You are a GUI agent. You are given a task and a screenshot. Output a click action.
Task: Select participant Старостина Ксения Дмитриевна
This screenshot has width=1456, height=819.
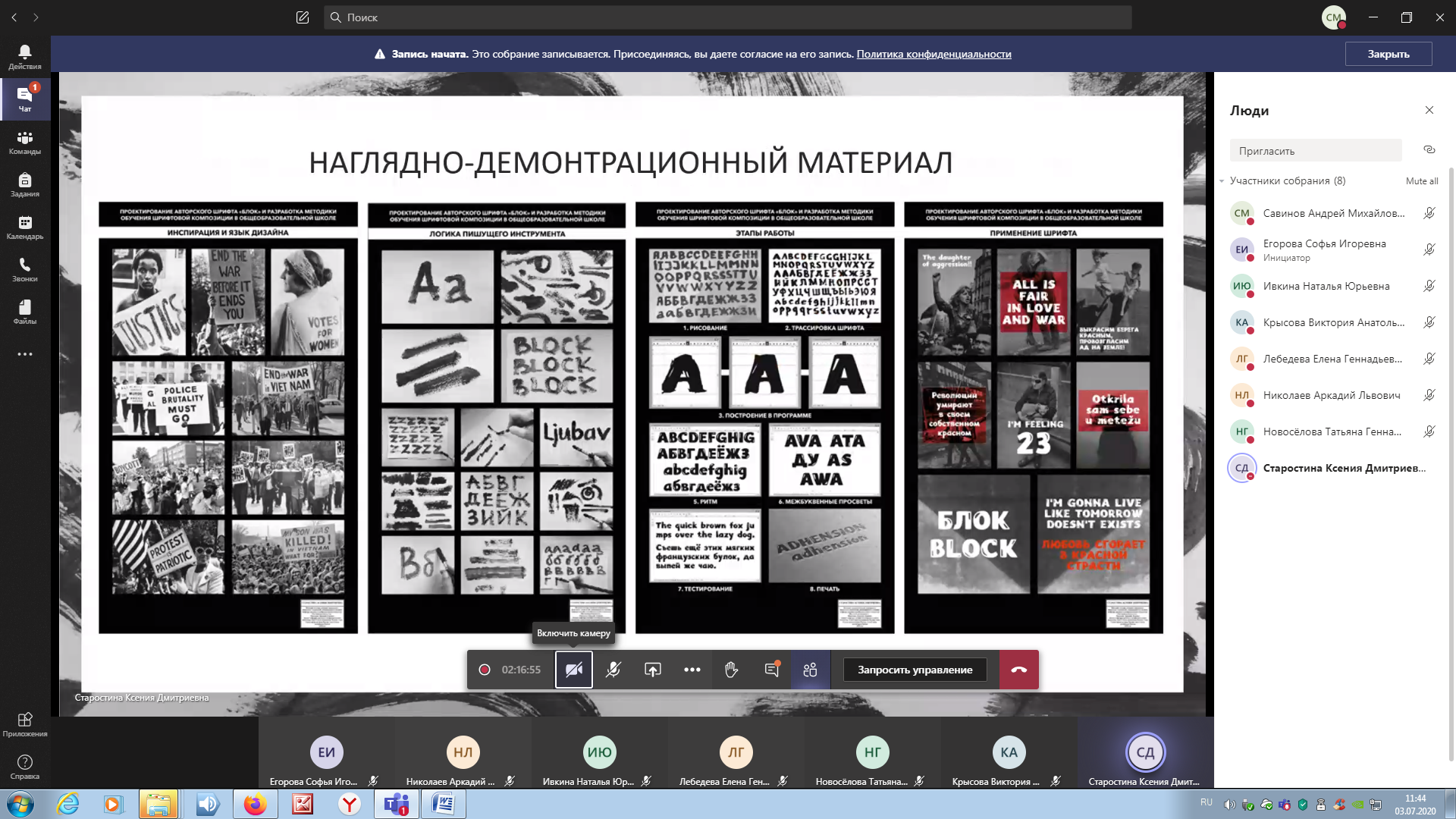(1332, 468)
